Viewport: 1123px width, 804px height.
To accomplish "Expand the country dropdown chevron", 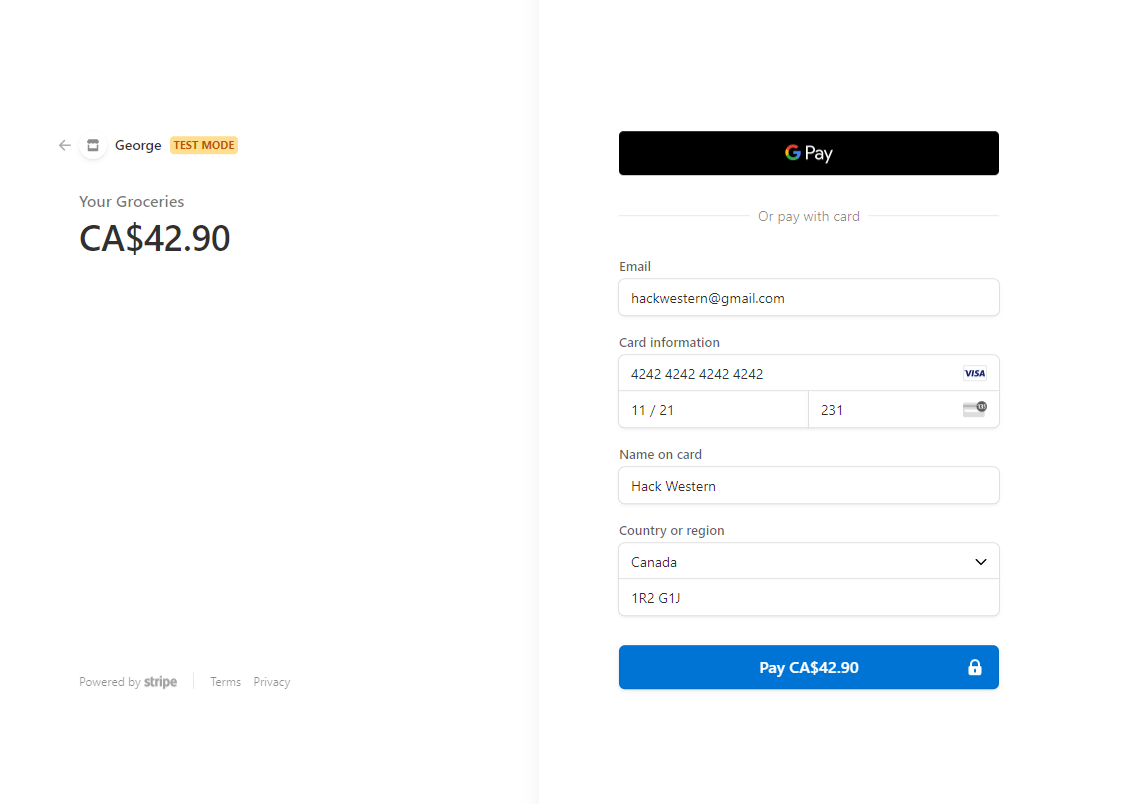I will [x=980, y=562].
